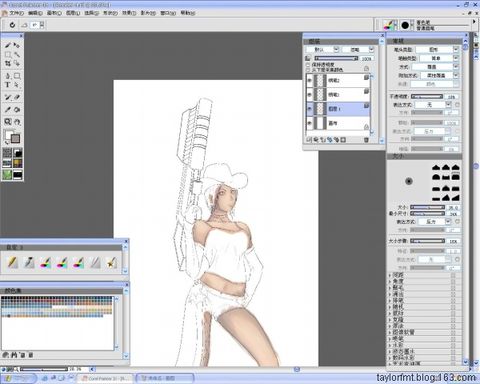Switch to the second taskbar window button
The height and width of the screenshot is (384, 480).
tap(165, 378)
